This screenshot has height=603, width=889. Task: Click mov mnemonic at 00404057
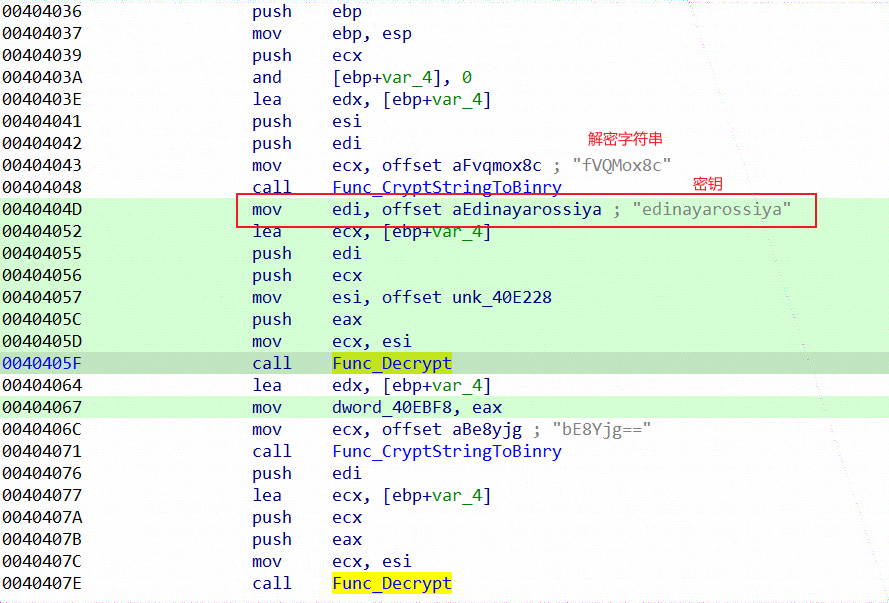click(266, 298)
